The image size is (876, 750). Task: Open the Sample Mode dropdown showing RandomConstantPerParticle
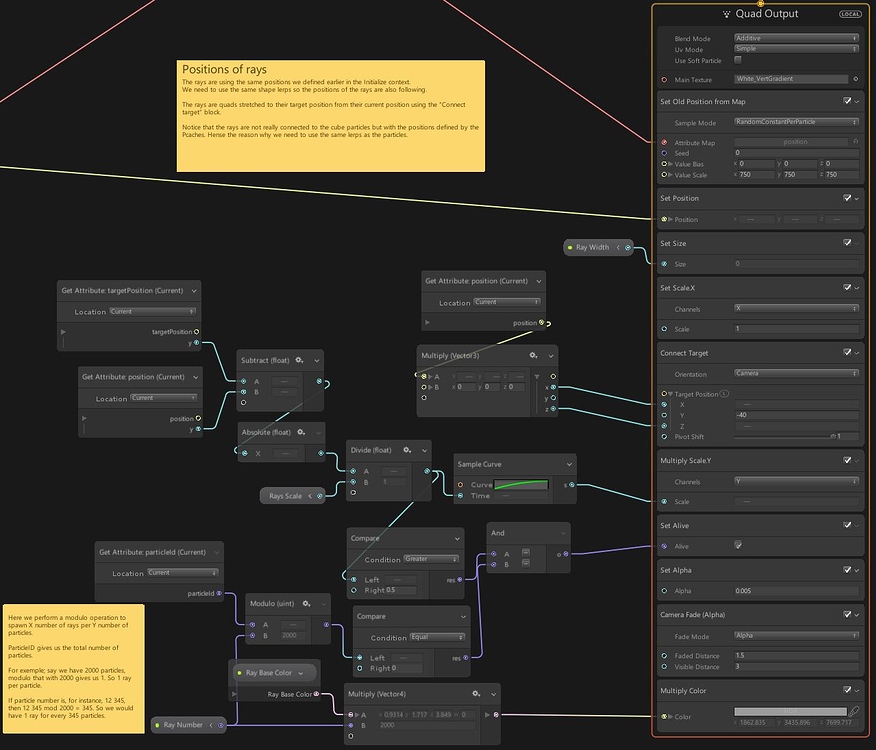pyautogui.click(x=796, y=122)
